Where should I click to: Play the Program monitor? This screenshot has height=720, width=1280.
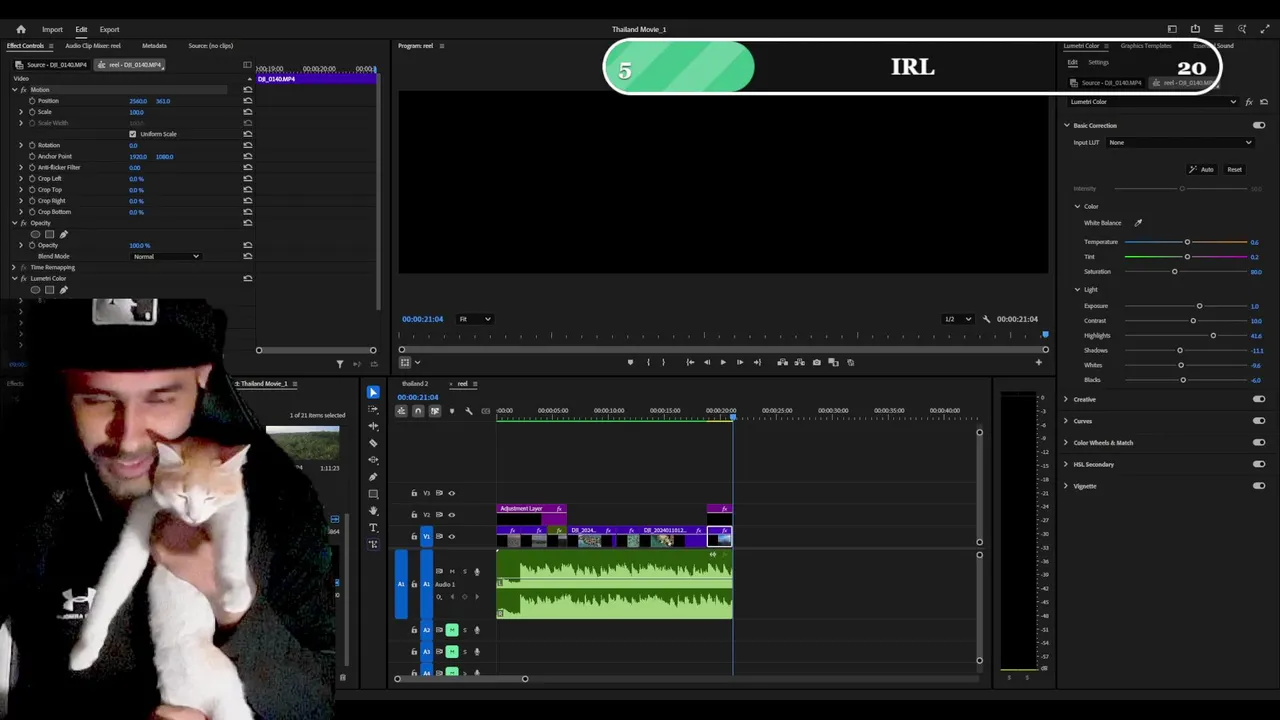pos(723,362)
